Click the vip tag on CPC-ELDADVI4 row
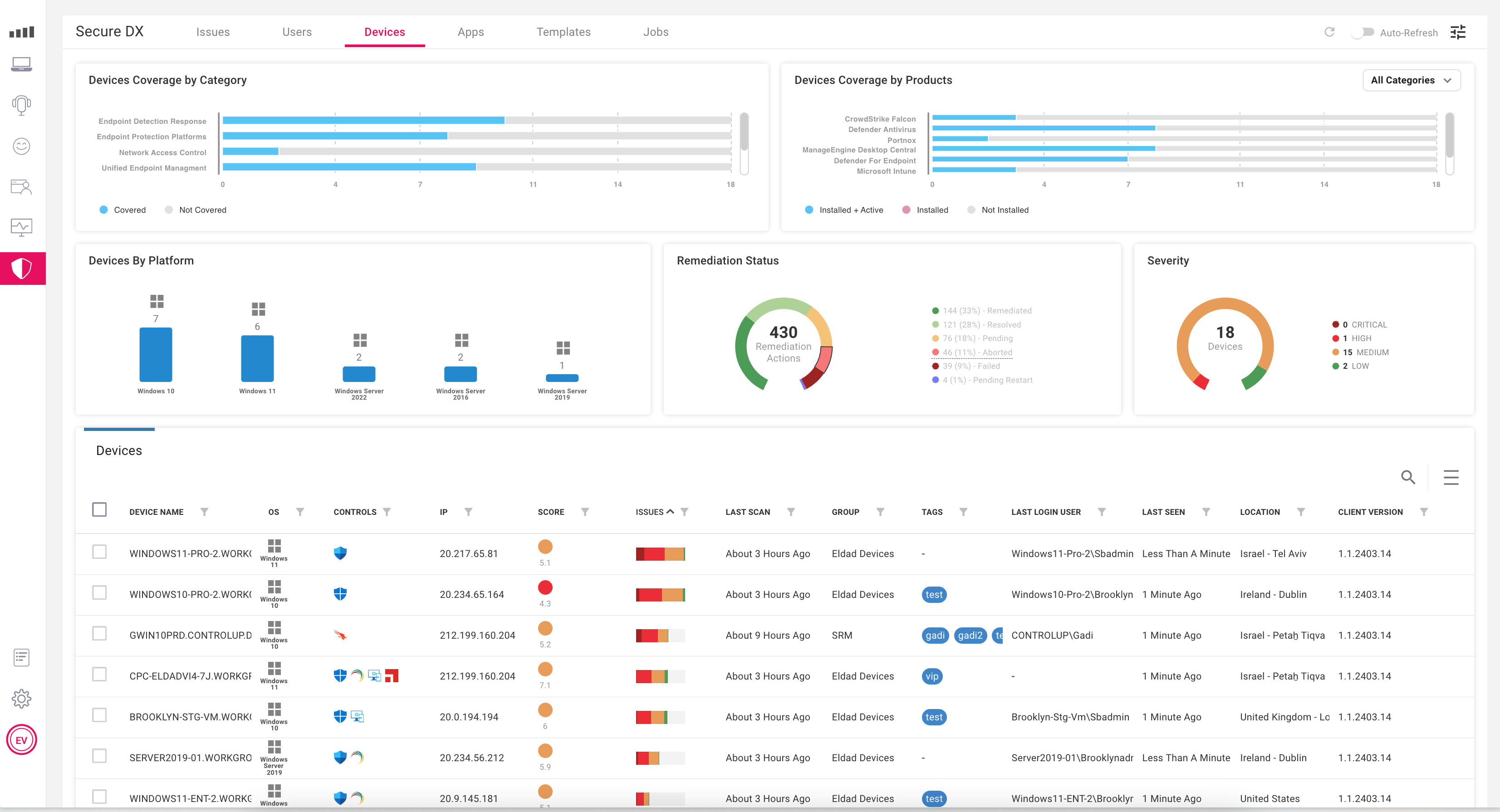 coord(931,676)
